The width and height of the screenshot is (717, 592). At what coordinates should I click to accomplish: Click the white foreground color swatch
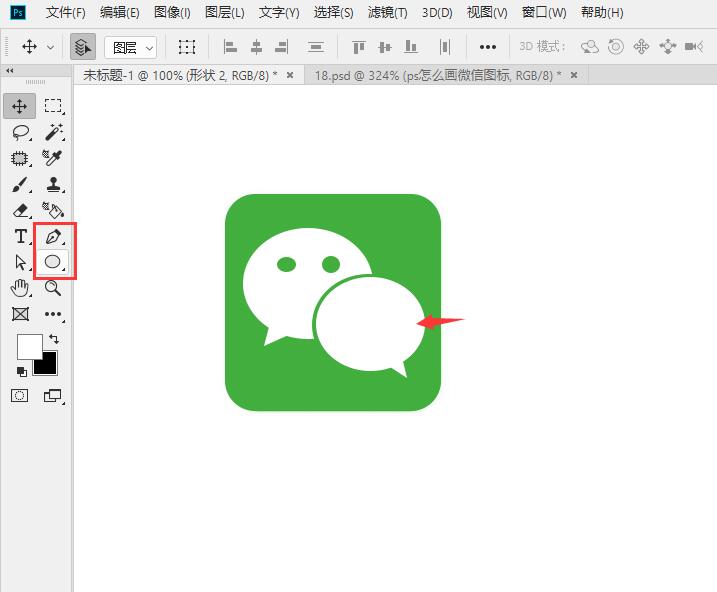click(28, 346)
